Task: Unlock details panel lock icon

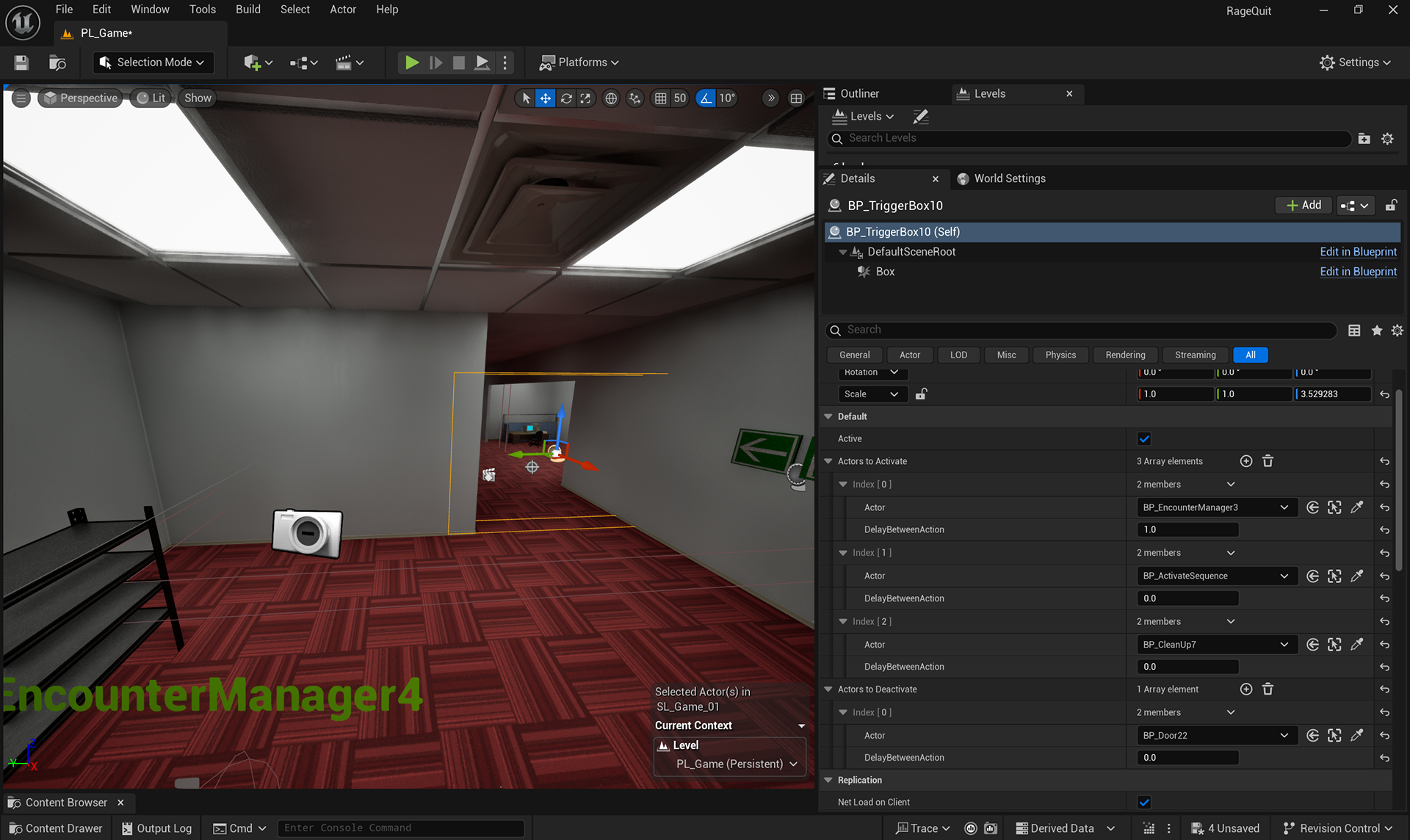Action: pyautogui.click(x=1390, y=206)
